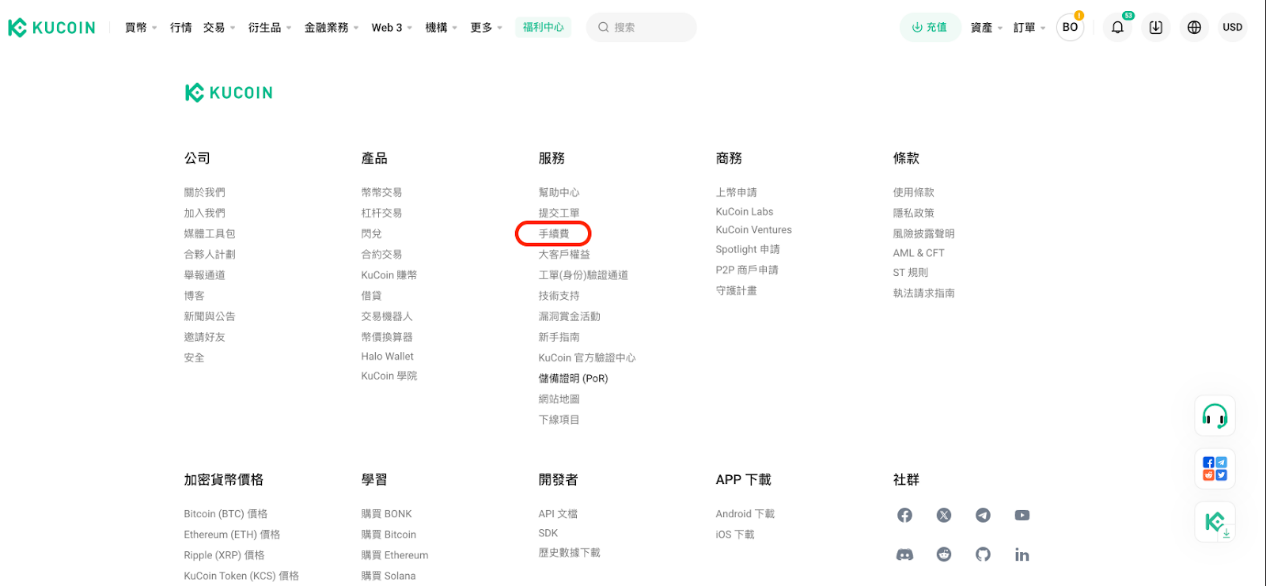The image size is (1266, 586).
Task: Click the USD currency button
Action: tap(1232, 27)
